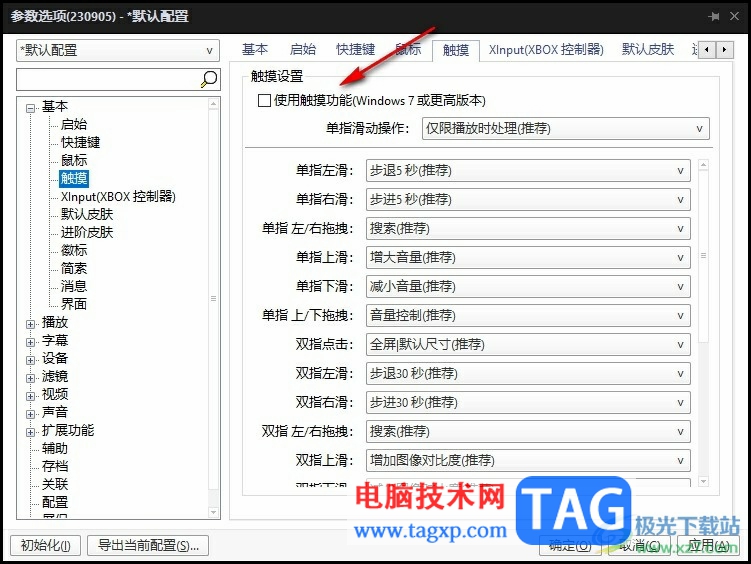Open the 双指 左/右拖拽 dropdown
Screen dimensions: 751x564
pos(528,431)
